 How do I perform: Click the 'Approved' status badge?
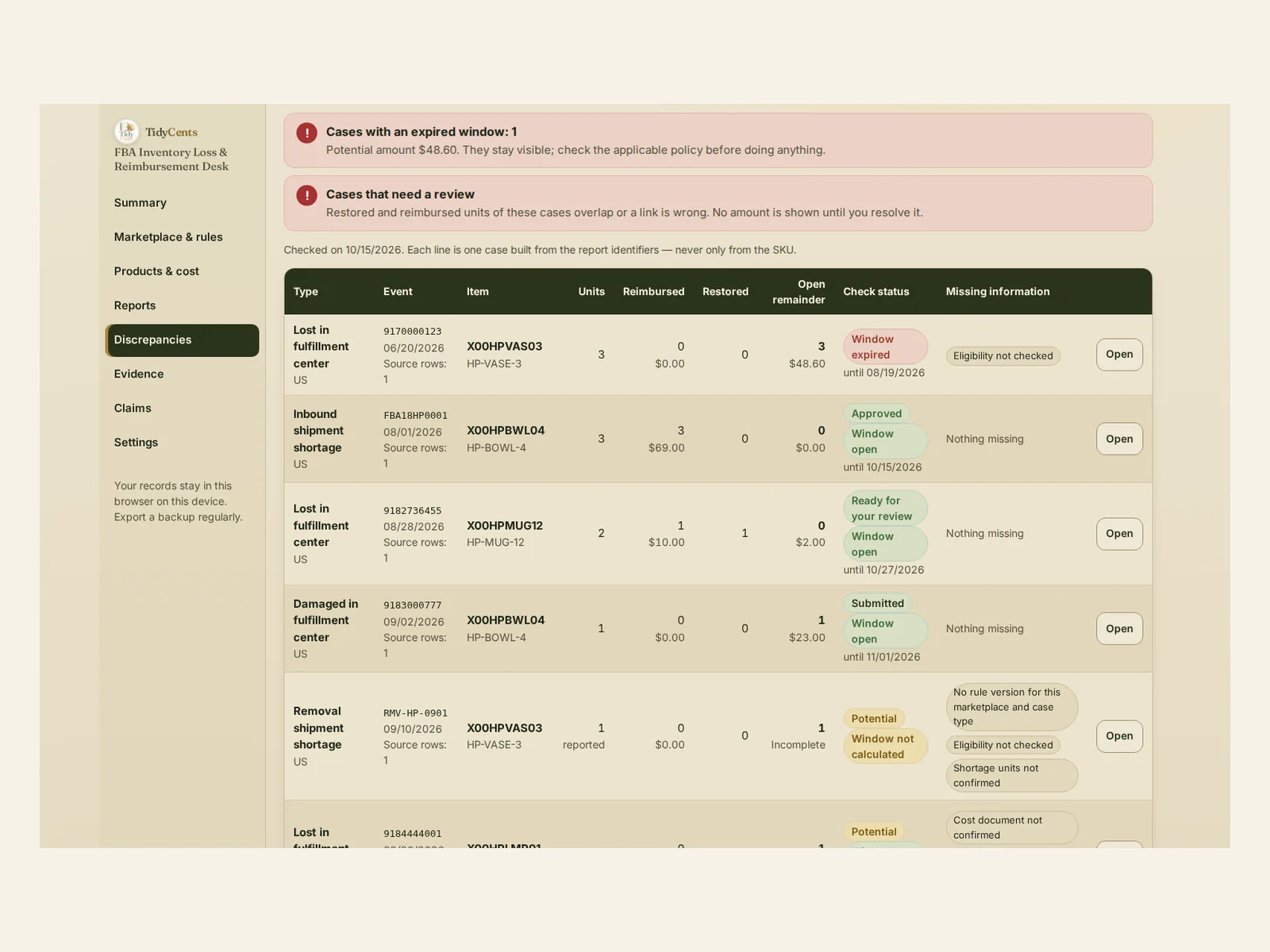click(876, 413)
